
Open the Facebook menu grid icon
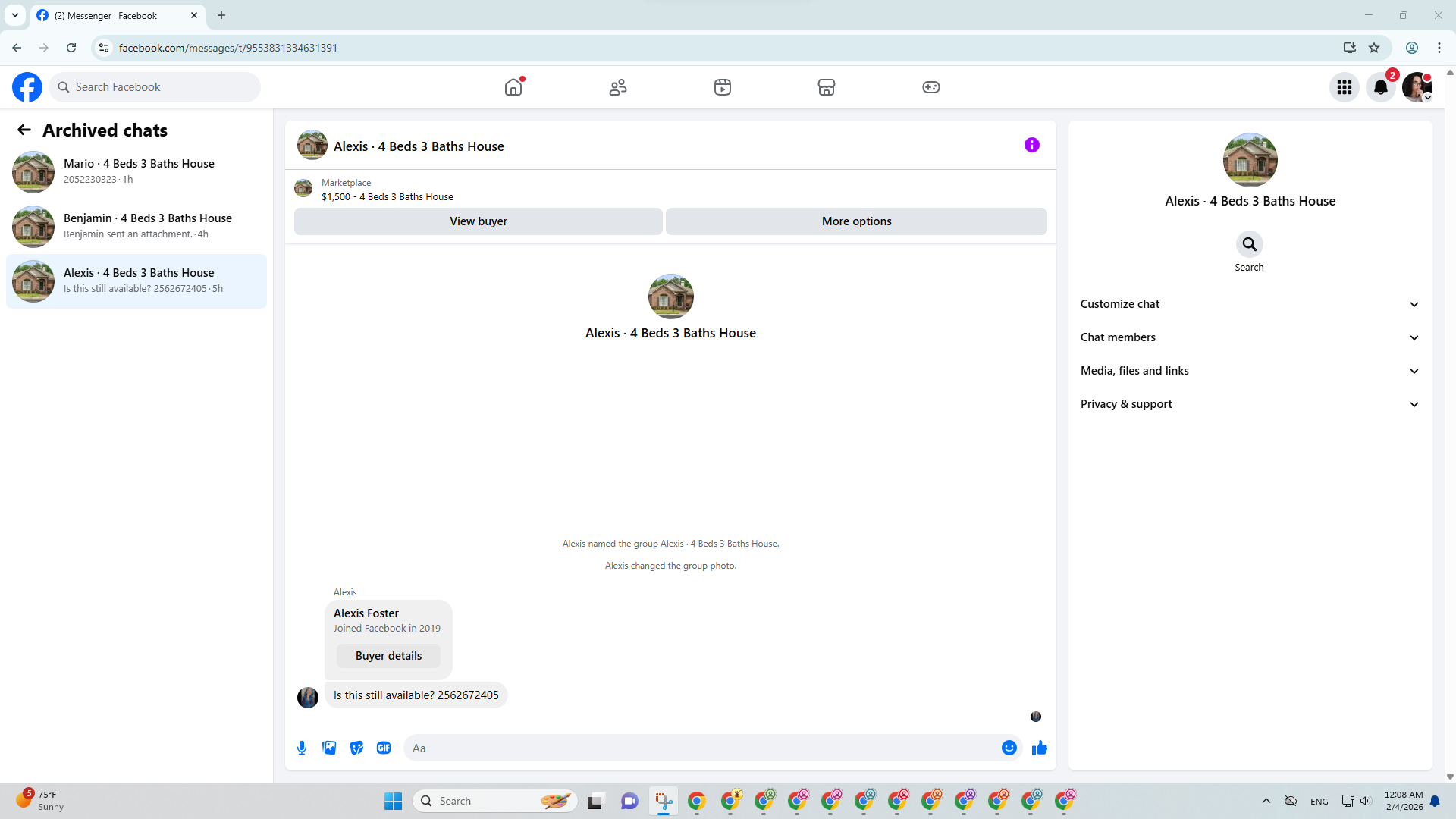point(1345,87)
